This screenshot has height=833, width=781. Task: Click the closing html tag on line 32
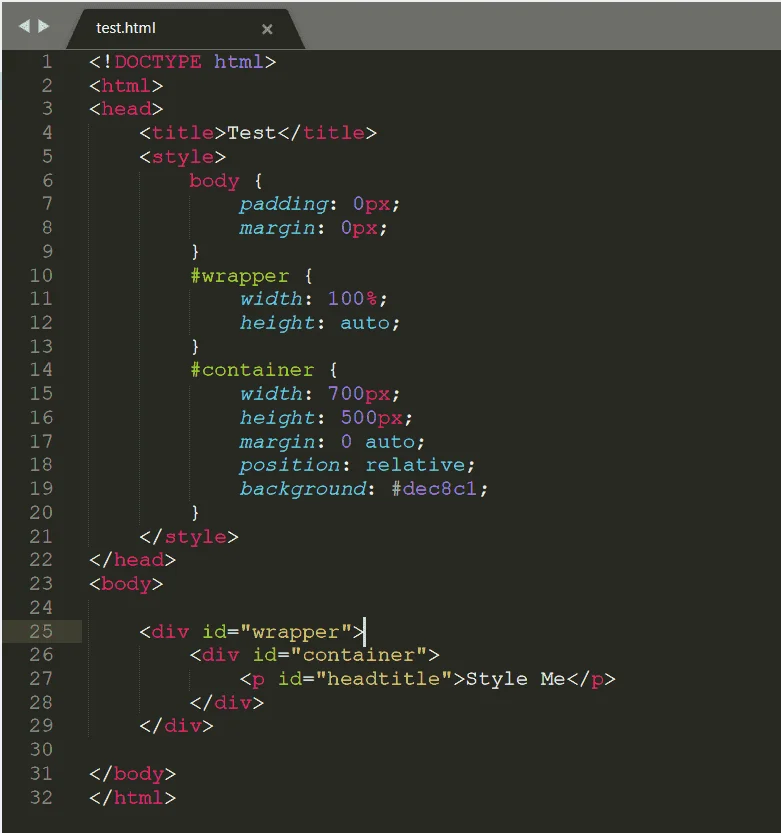tap(132, 797)
